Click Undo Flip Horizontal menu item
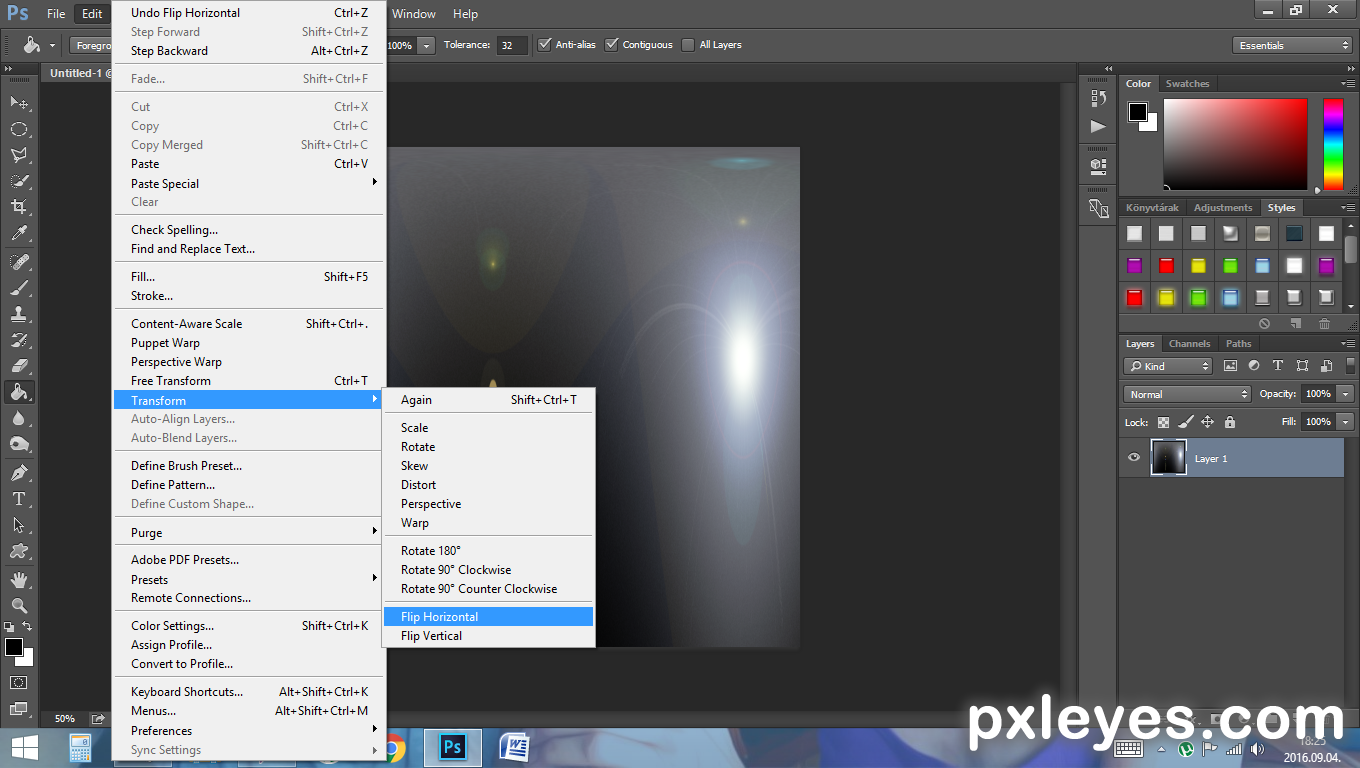The width and height of the screenshot is (1360, 768). [249, 13]
